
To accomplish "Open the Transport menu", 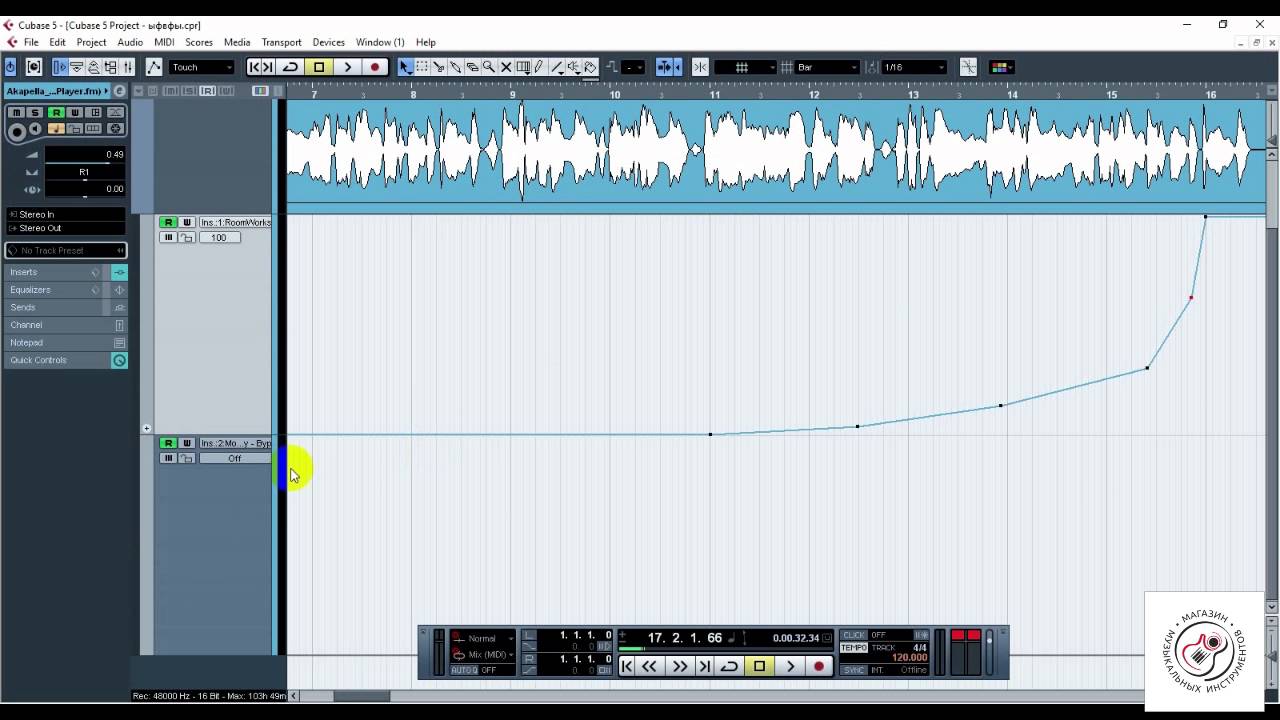I will point(281,42).
